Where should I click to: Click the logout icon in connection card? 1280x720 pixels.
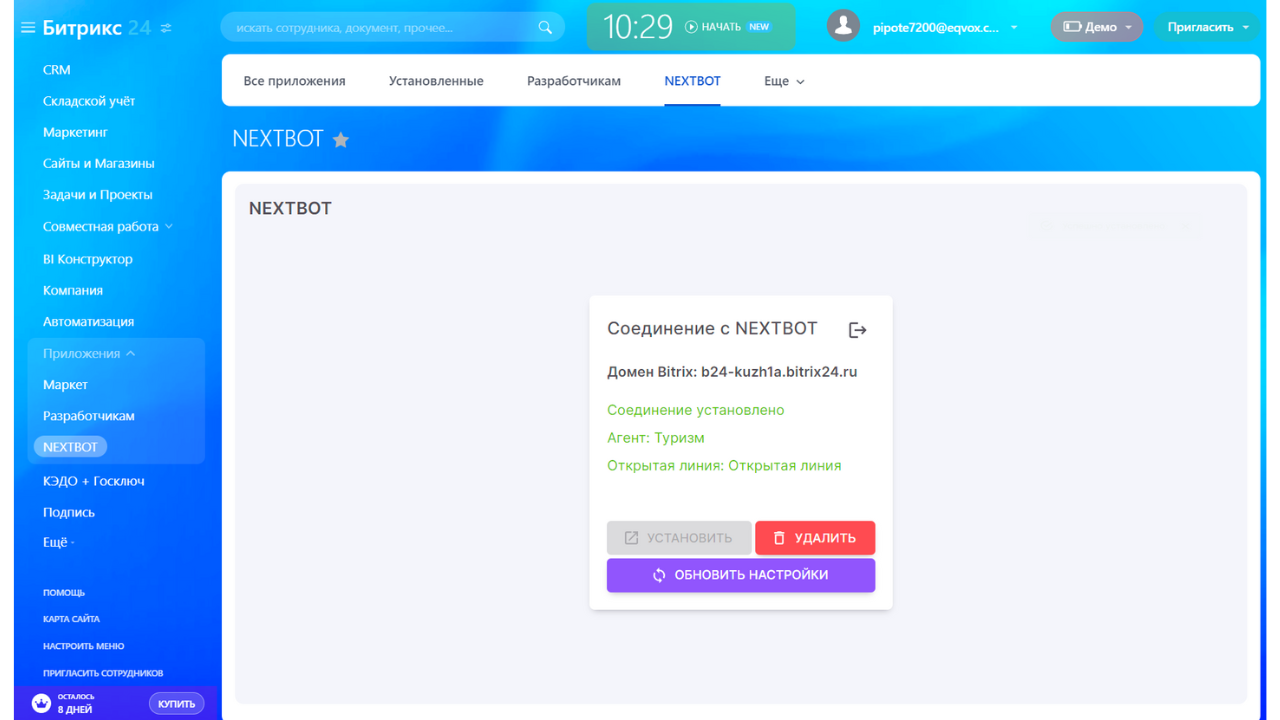pos(857,330)
